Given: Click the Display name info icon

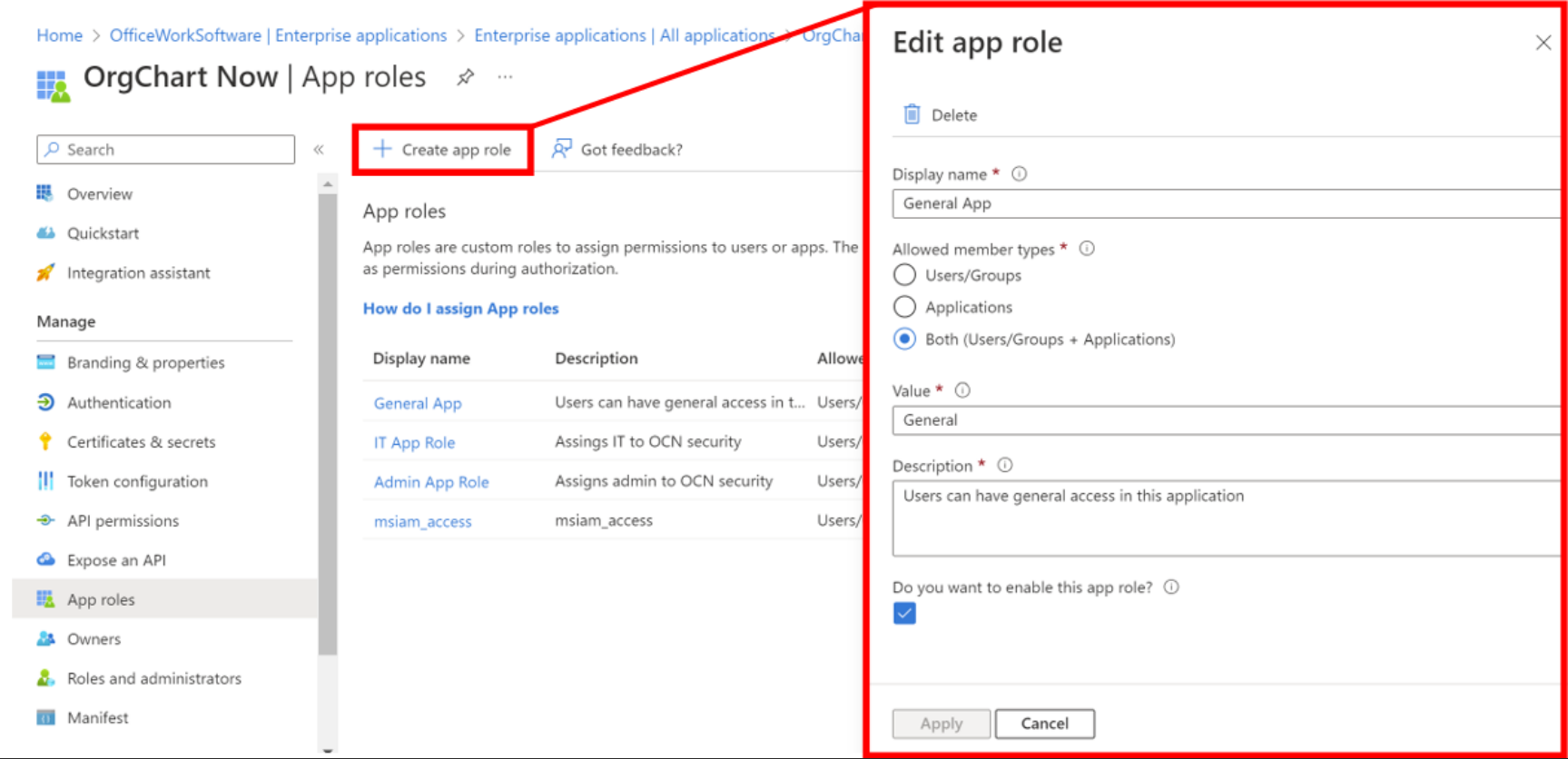Looking at the screenshot, I should tap(1019, 173).
